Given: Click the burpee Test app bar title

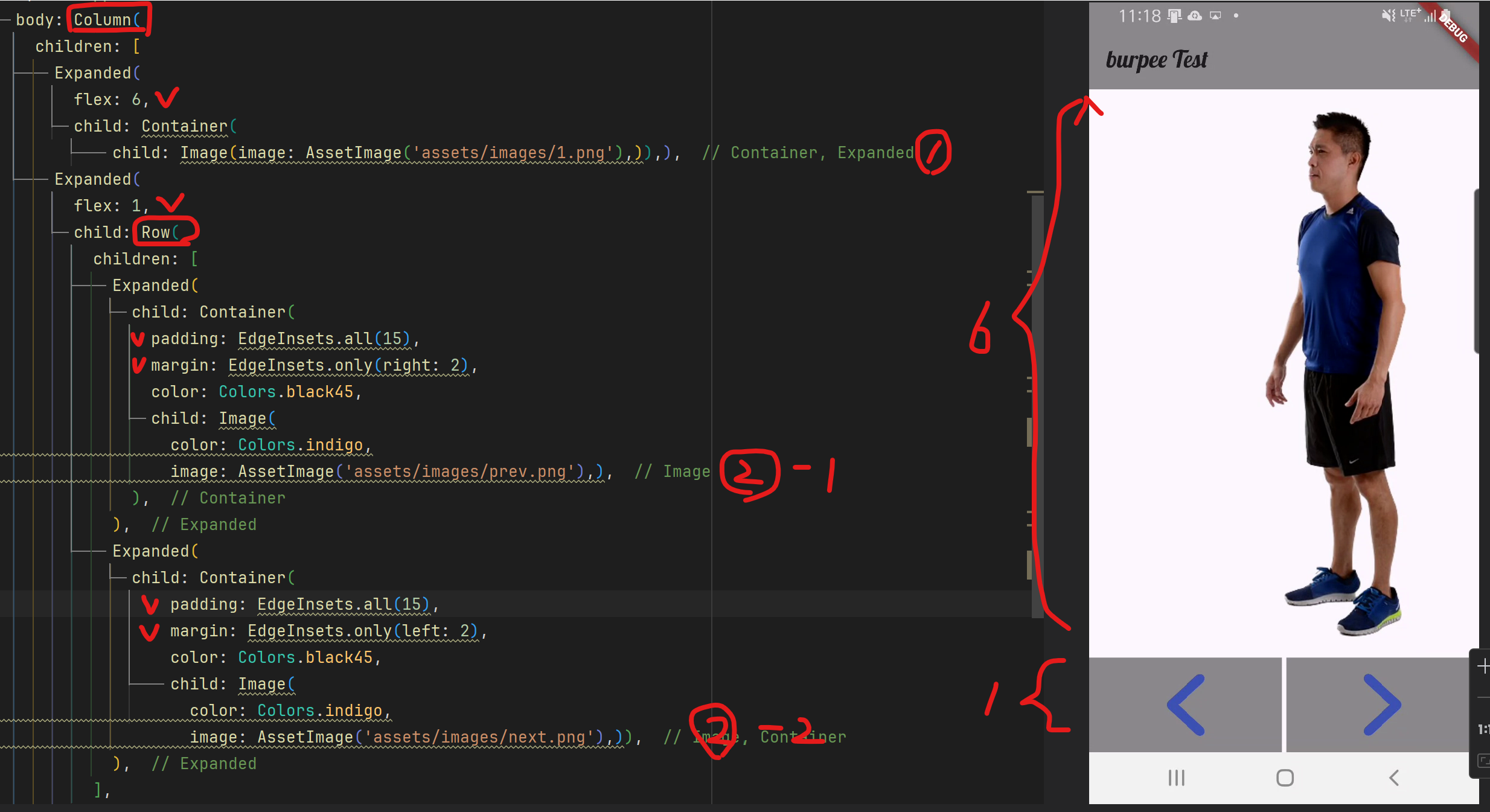Looking at the screenshot, I should [1156, 60].
